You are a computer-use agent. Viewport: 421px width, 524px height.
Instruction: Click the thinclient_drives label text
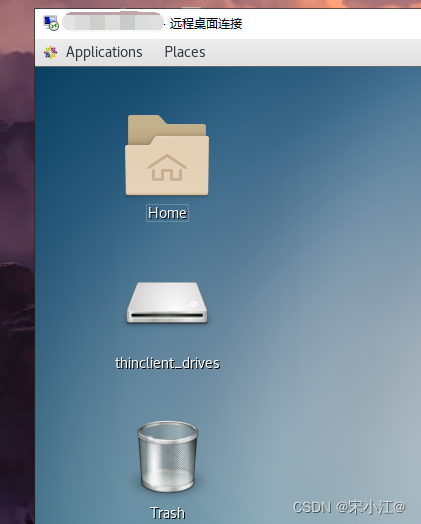pyautogui.click(x=167, y=363)
